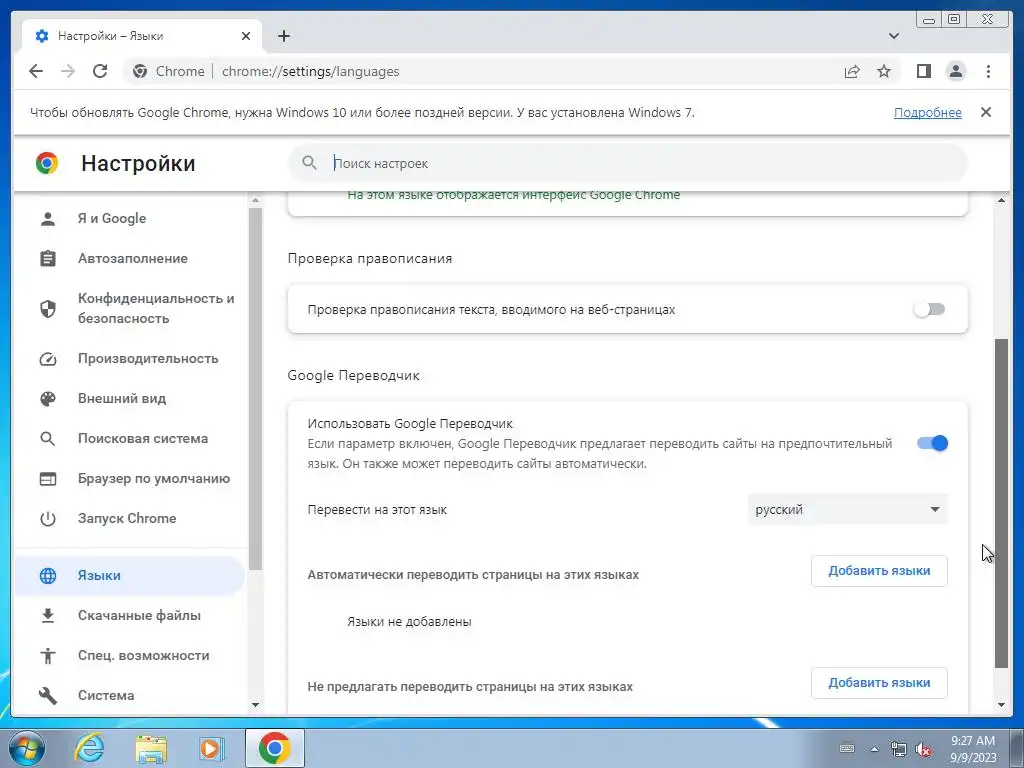The image size is (1024, 768).
Task: Click the Автозаполнение clipboard icon
Action: point(48,259)
